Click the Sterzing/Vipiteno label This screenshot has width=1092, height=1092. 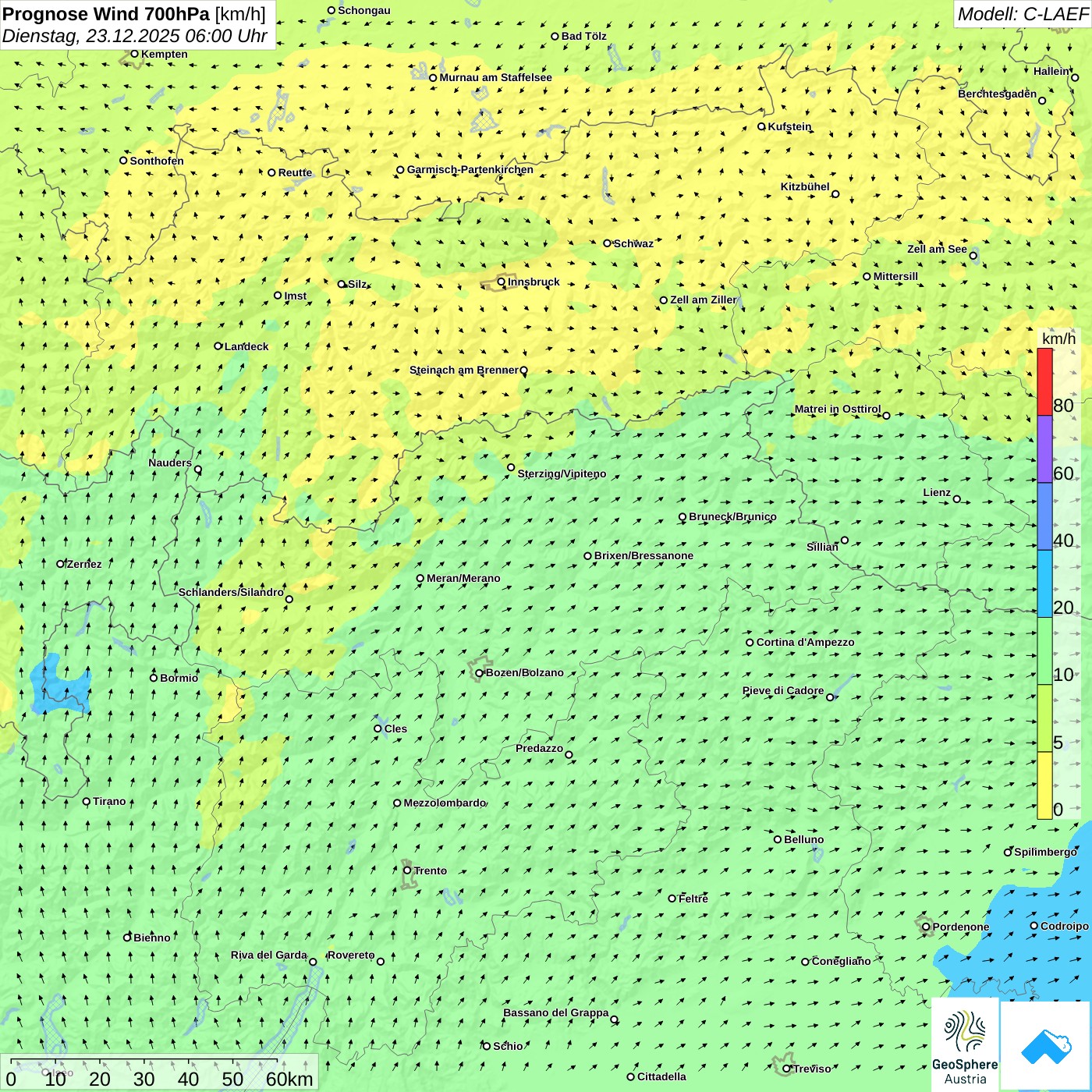pos(562,473)
